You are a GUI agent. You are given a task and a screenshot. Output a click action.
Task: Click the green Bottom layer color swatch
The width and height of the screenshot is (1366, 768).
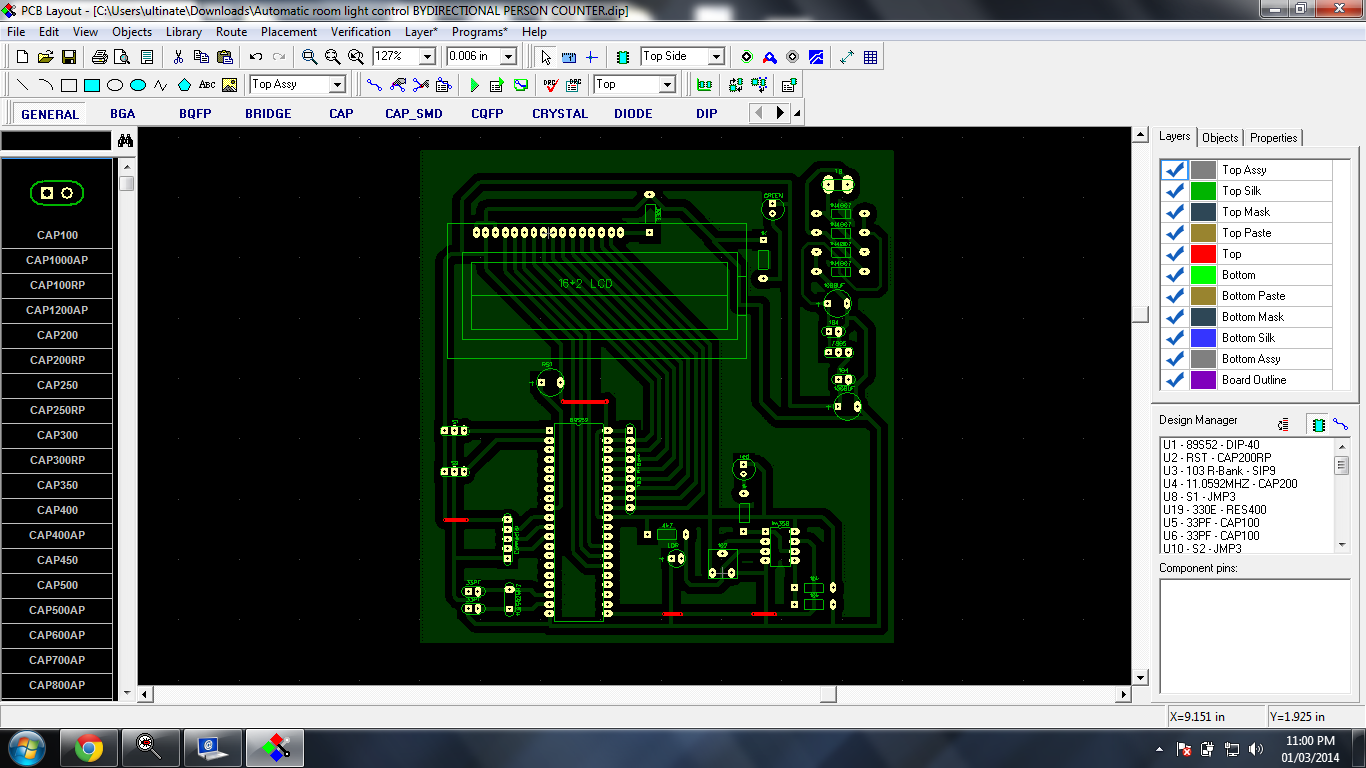[x=1204, y=275]
